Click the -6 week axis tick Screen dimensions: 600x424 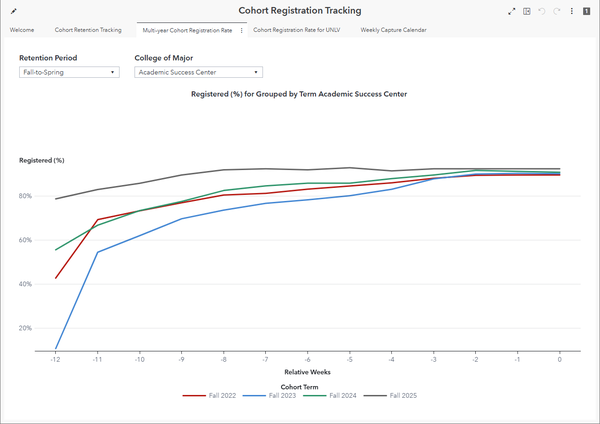pos(307,360)
